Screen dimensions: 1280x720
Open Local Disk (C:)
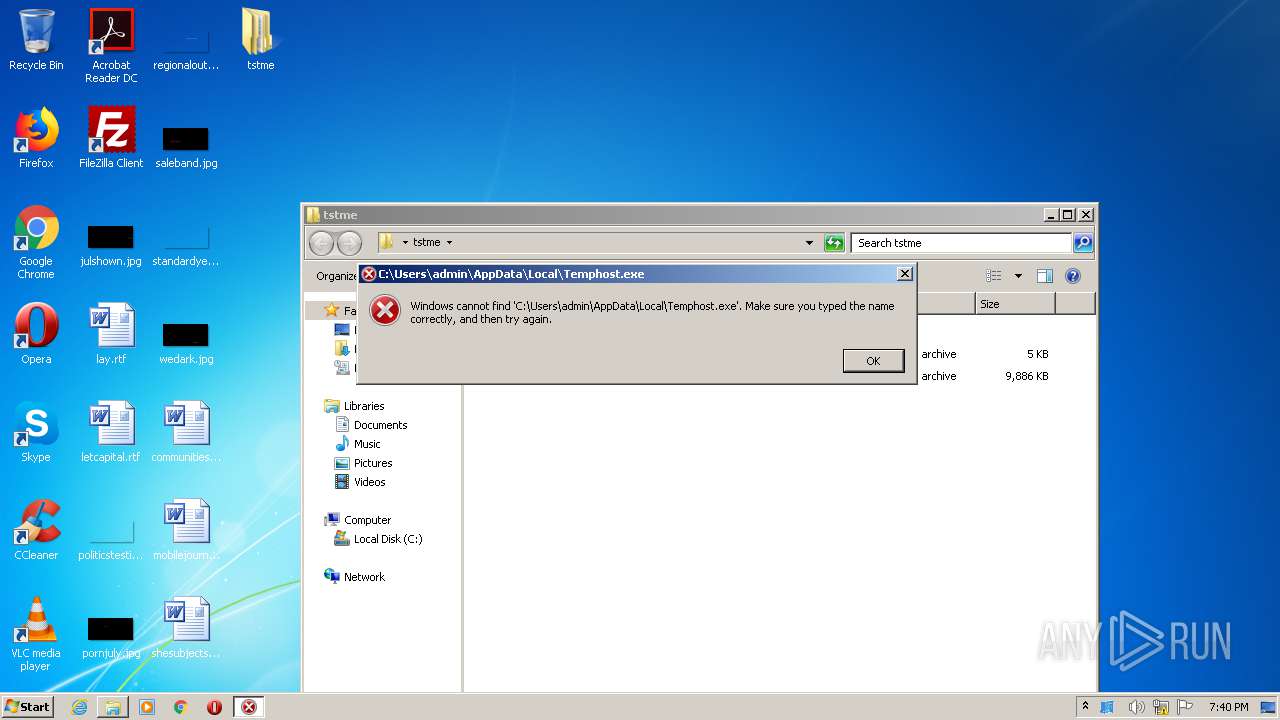(388, 539)
